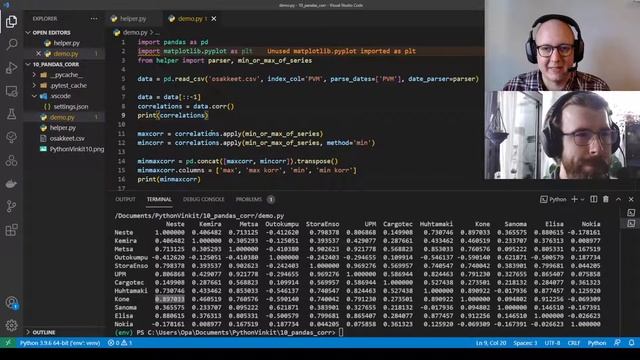The image size is (640, 360).
Task: Collapse the .vscode folder
Action: [35, 96]
